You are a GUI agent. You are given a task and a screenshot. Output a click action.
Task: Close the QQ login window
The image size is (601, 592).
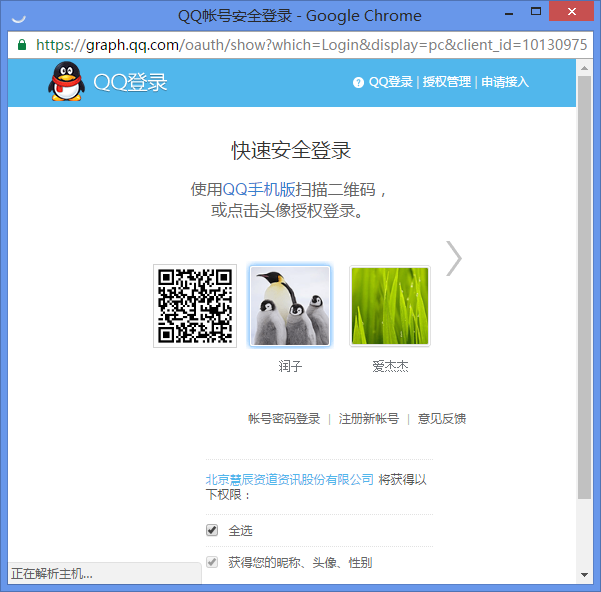coord(571,11)
